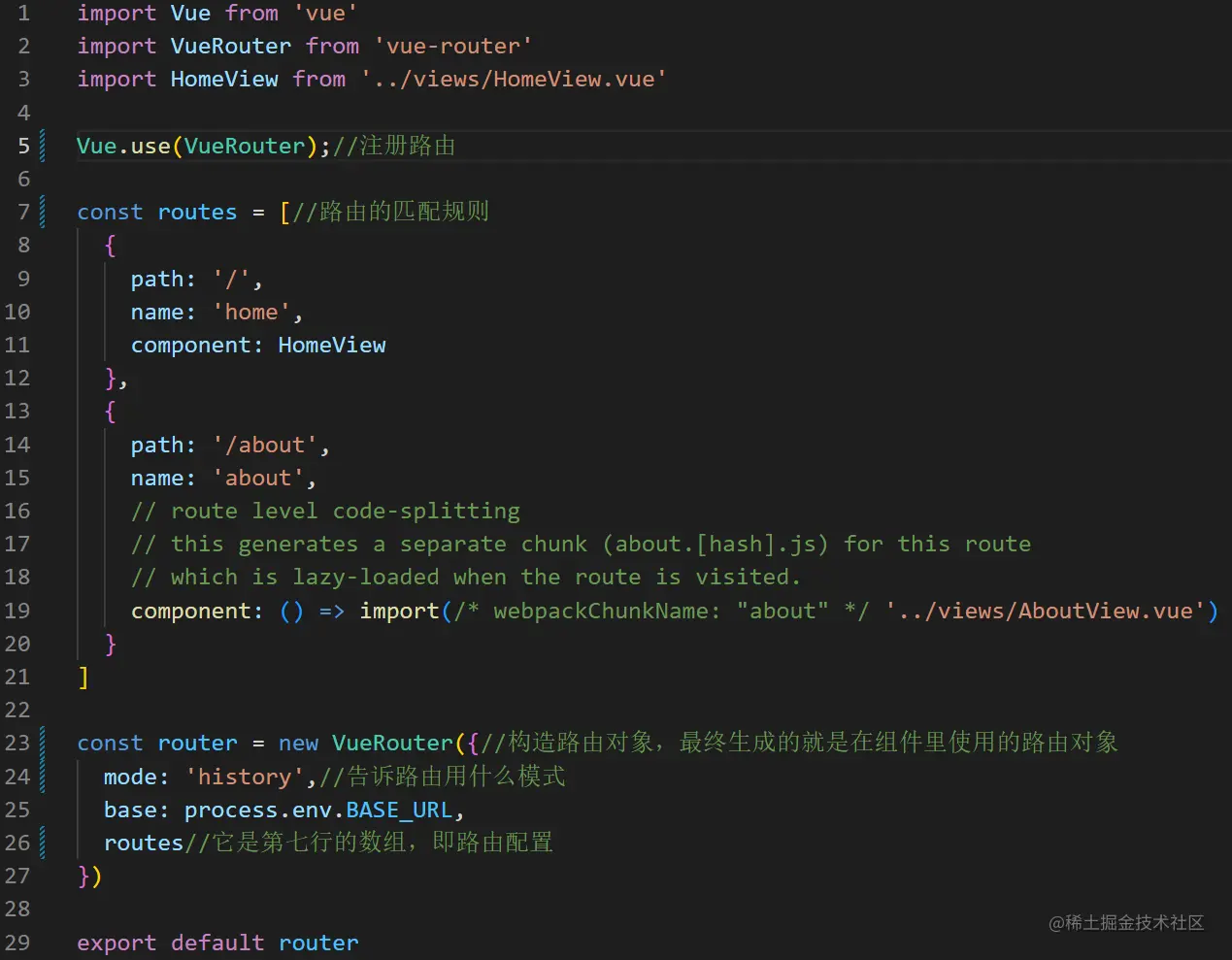The width and height of the screenshot is (1232, 960).
Task: Click 'vue-router' string on line 2
Action: [x=453, y=47]
